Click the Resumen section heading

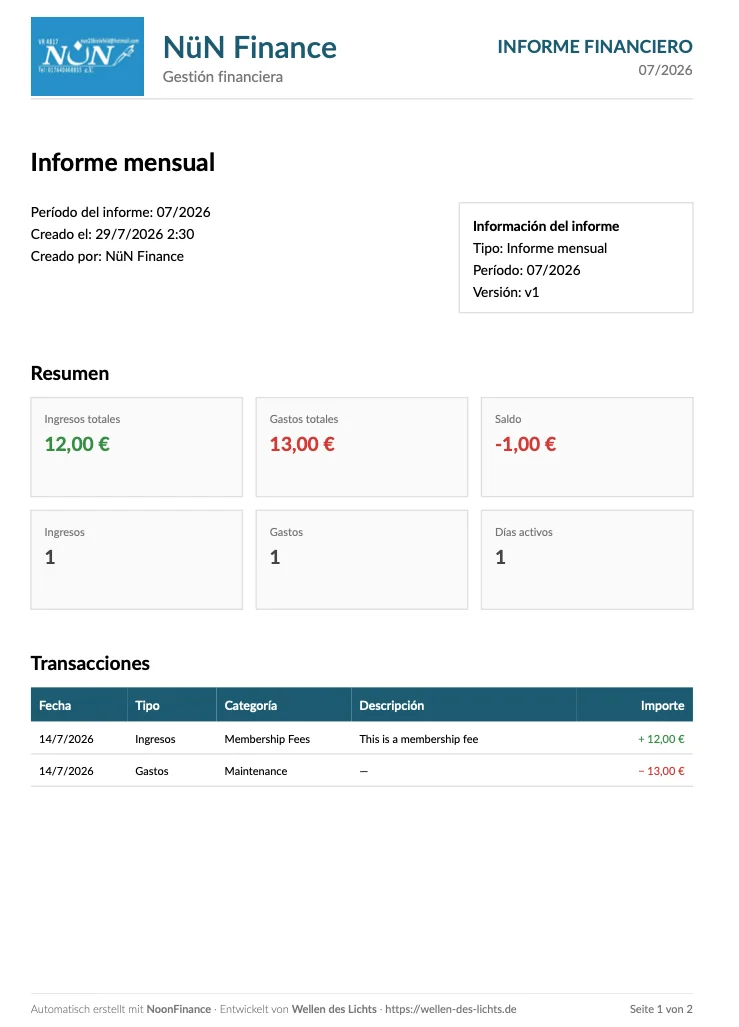tap(70, 373)
